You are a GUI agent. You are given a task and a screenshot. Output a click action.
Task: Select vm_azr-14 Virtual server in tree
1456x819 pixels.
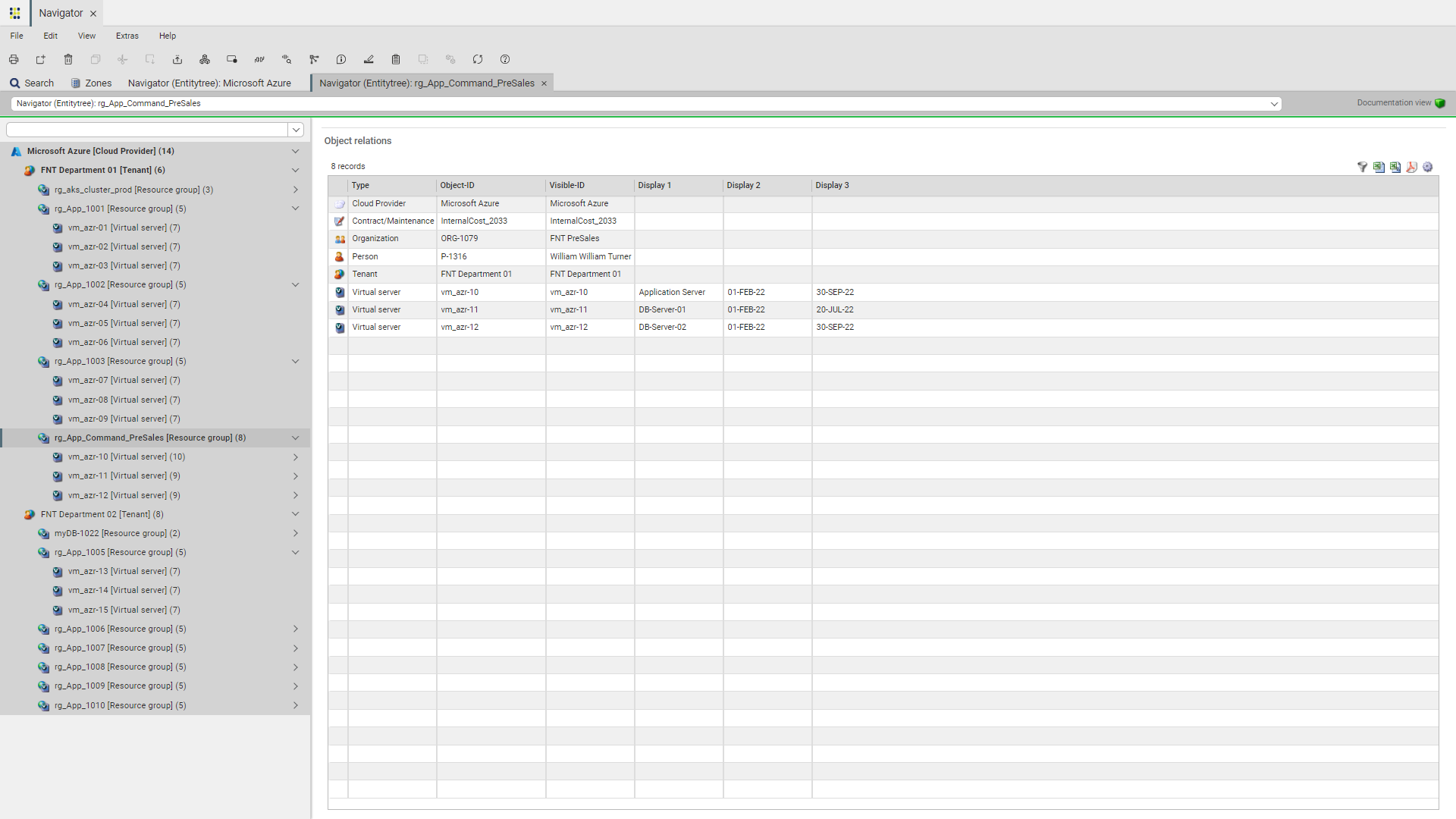tap(124, 590)
